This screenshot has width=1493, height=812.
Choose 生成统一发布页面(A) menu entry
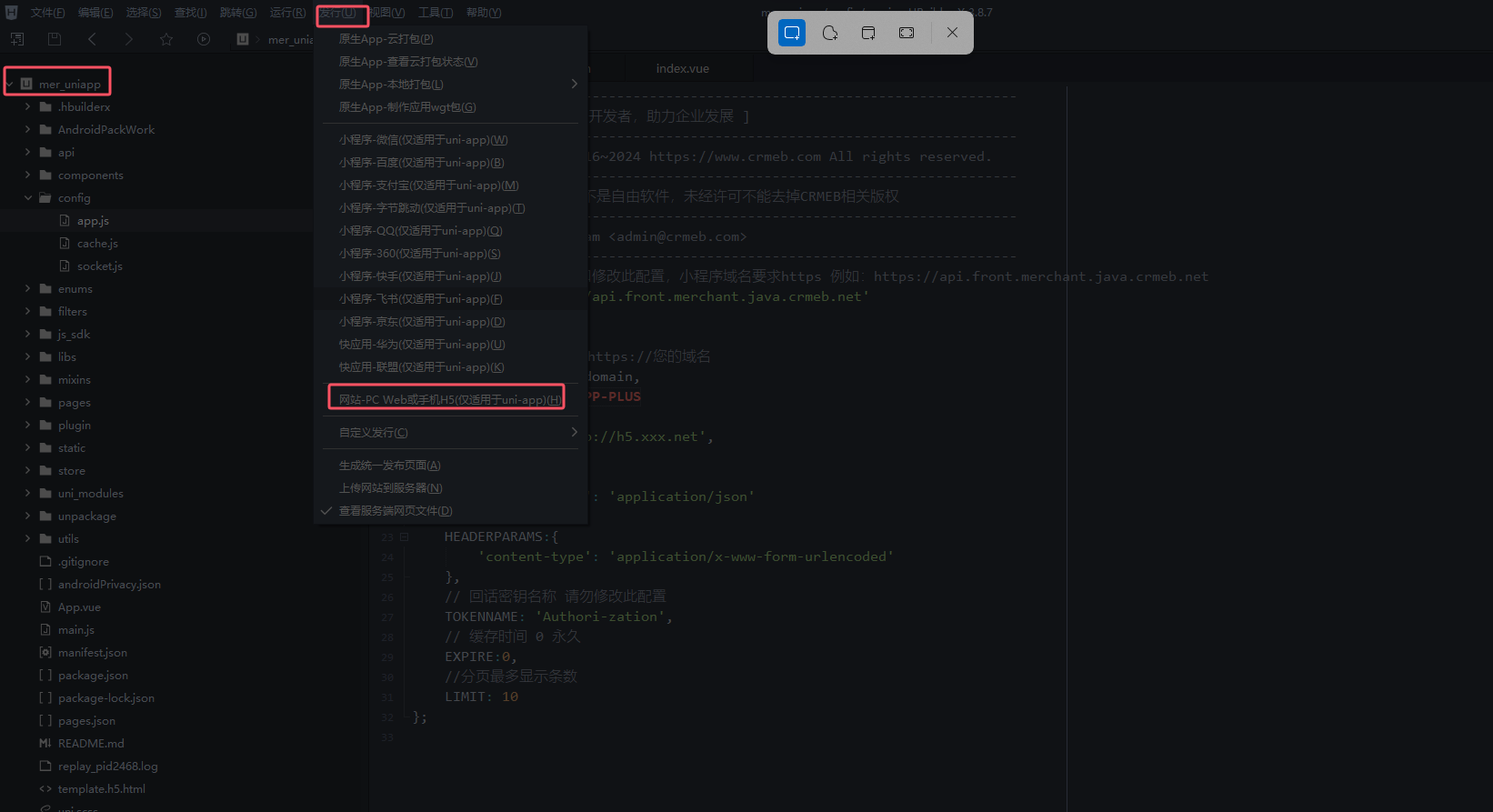tap(390, 466)
